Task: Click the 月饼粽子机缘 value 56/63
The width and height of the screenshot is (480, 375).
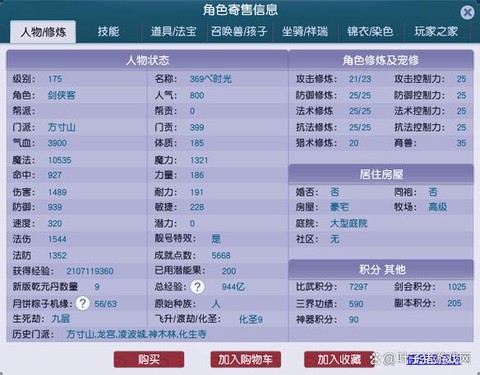Action: 106,304
